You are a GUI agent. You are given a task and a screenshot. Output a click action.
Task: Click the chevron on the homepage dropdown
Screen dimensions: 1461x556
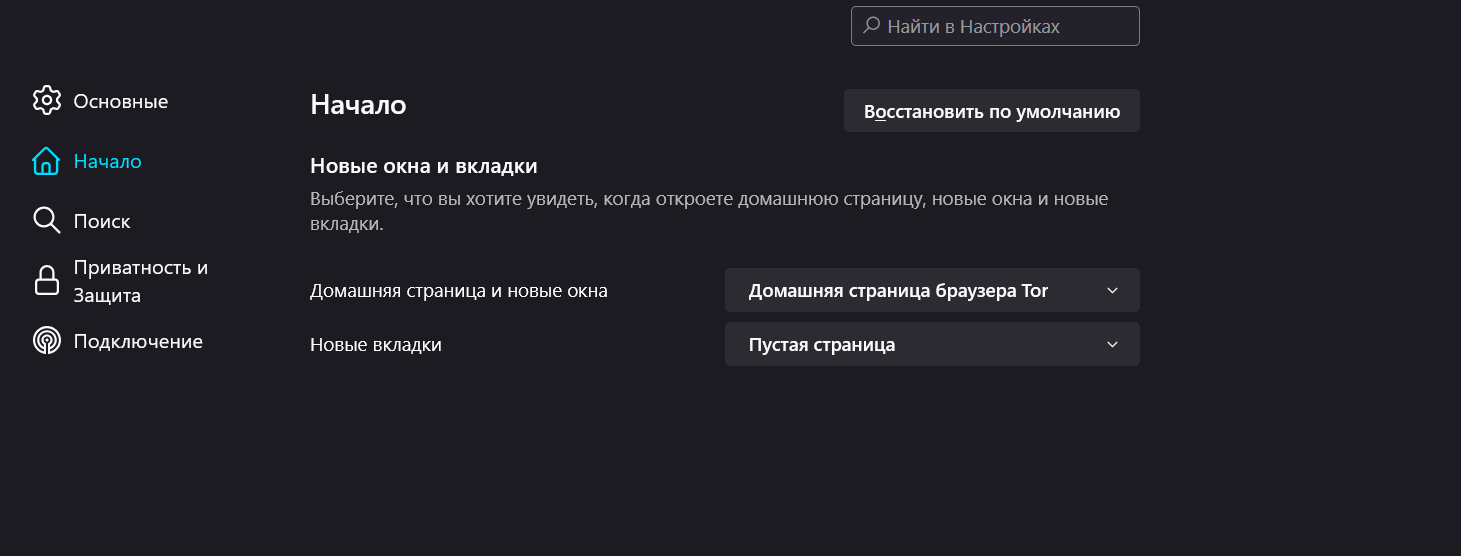(1113, 290)
